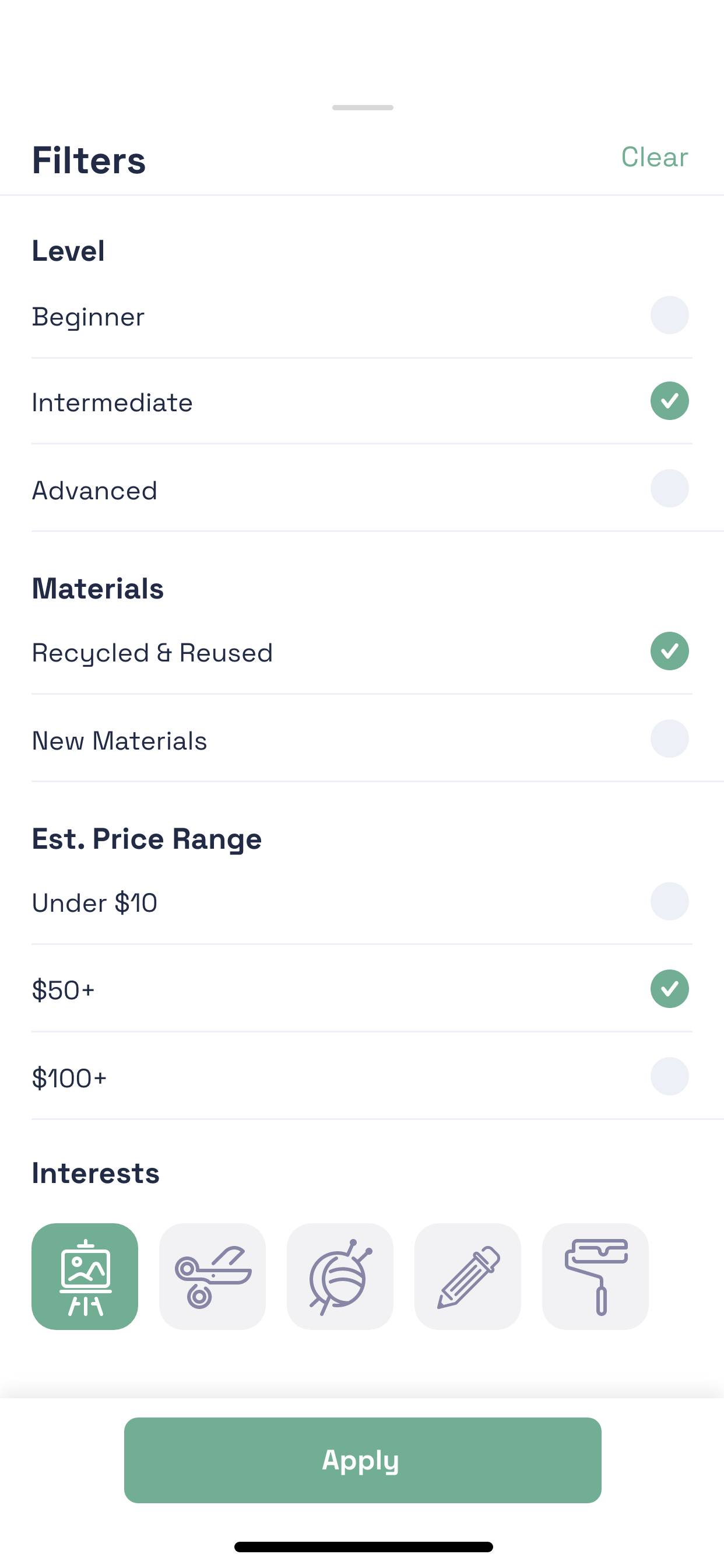The height and width of the screenshot is (1568, 724).
Task: Select the Under $10 price range
Action: pos(669,901)
